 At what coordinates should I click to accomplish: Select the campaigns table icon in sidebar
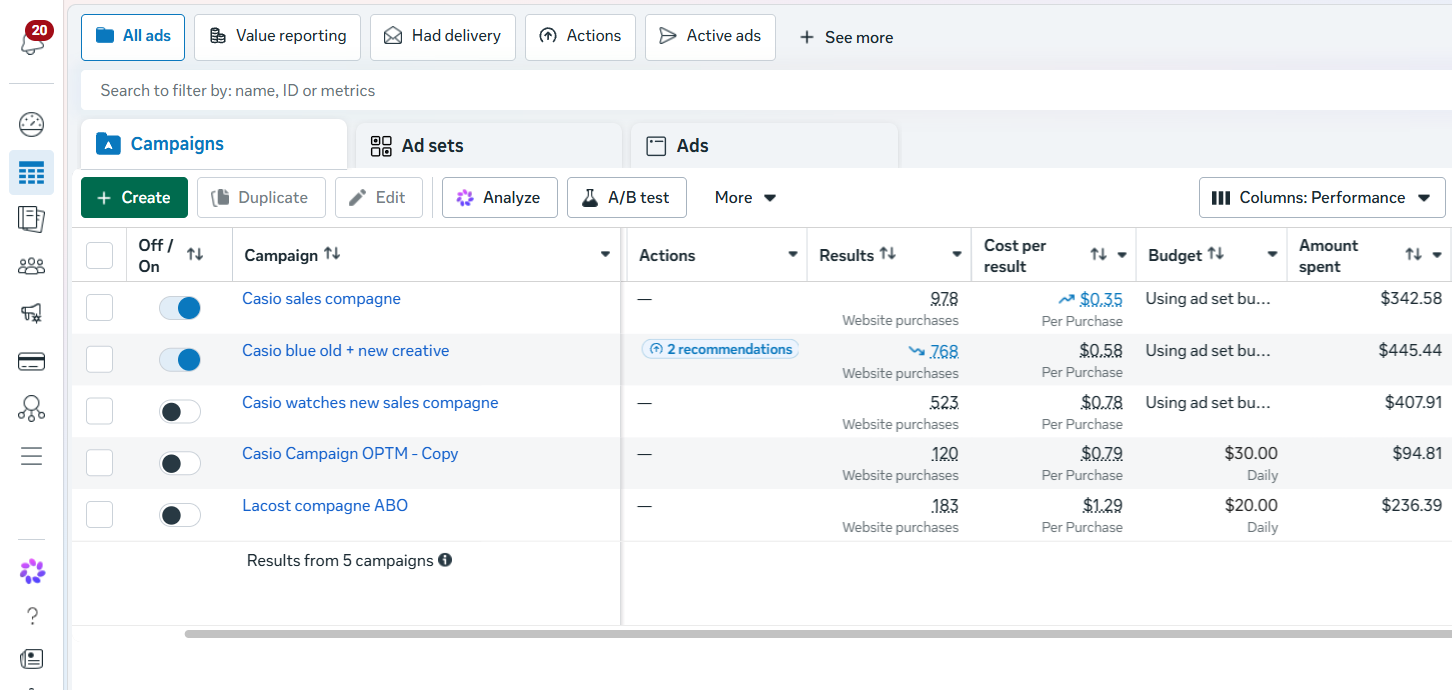click(x=32, y=173)
